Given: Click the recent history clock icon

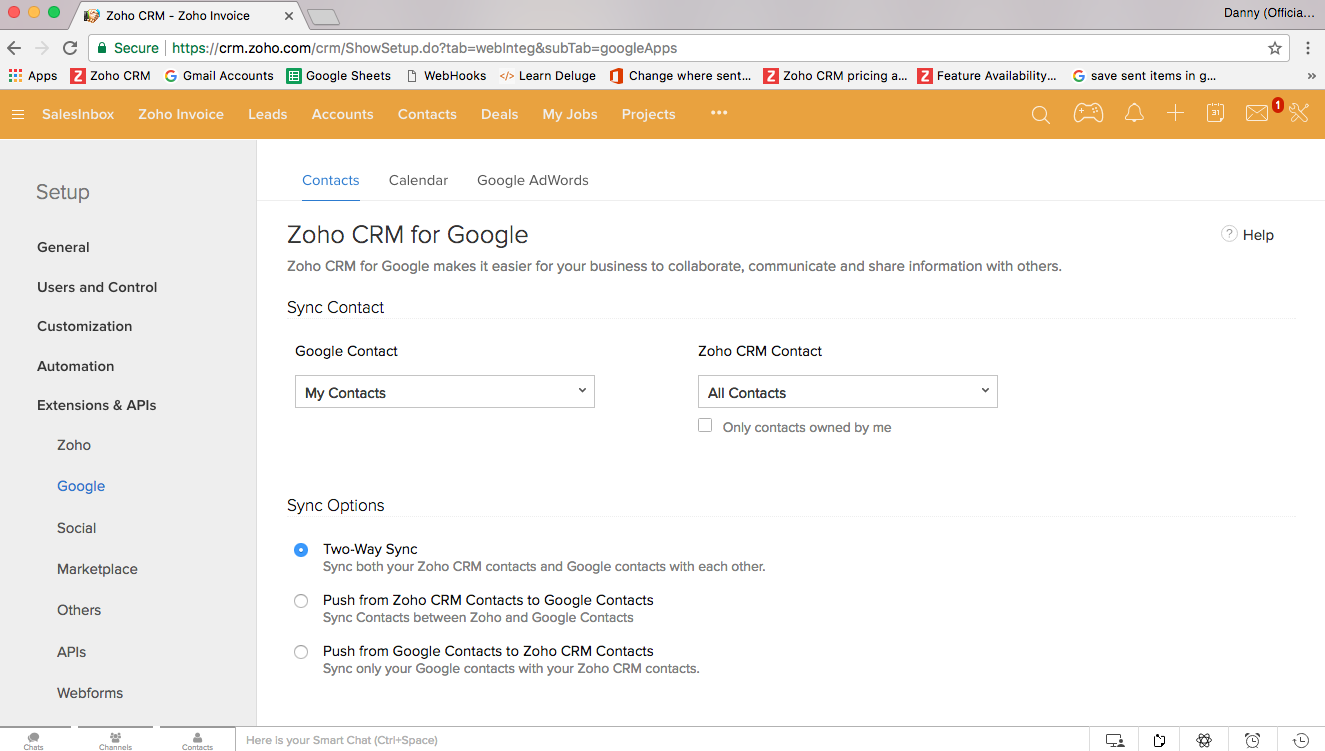Looking at the screenshot, I should [1301, 740].
